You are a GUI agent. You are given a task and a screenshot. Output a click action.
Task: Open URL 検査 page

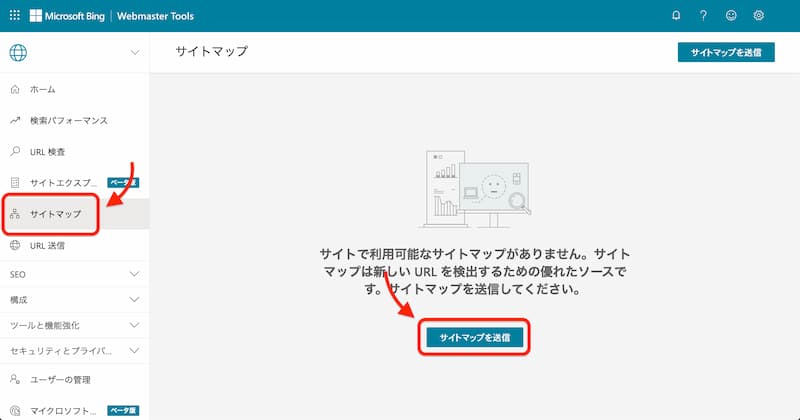74,152
